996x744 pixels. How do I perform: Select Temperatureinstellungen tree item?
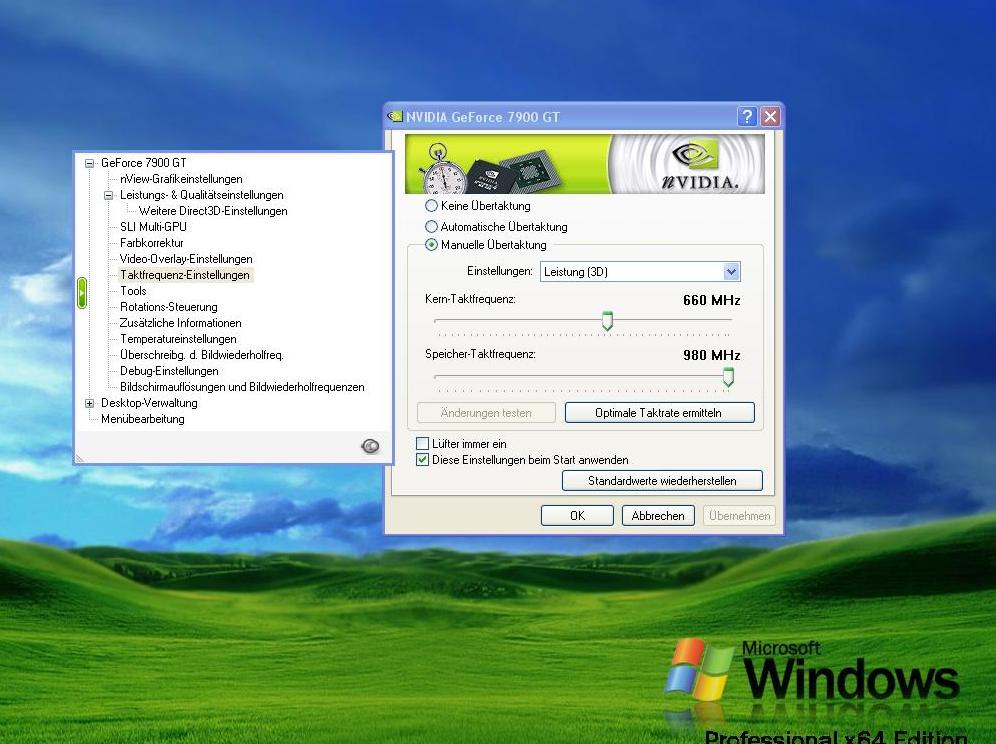[178, 339]
